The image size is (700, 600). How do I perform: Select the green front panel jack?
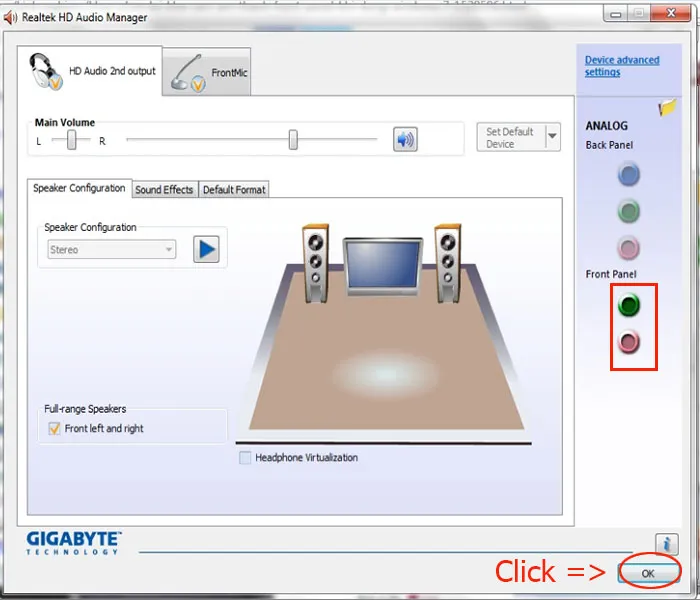point(629,304)
